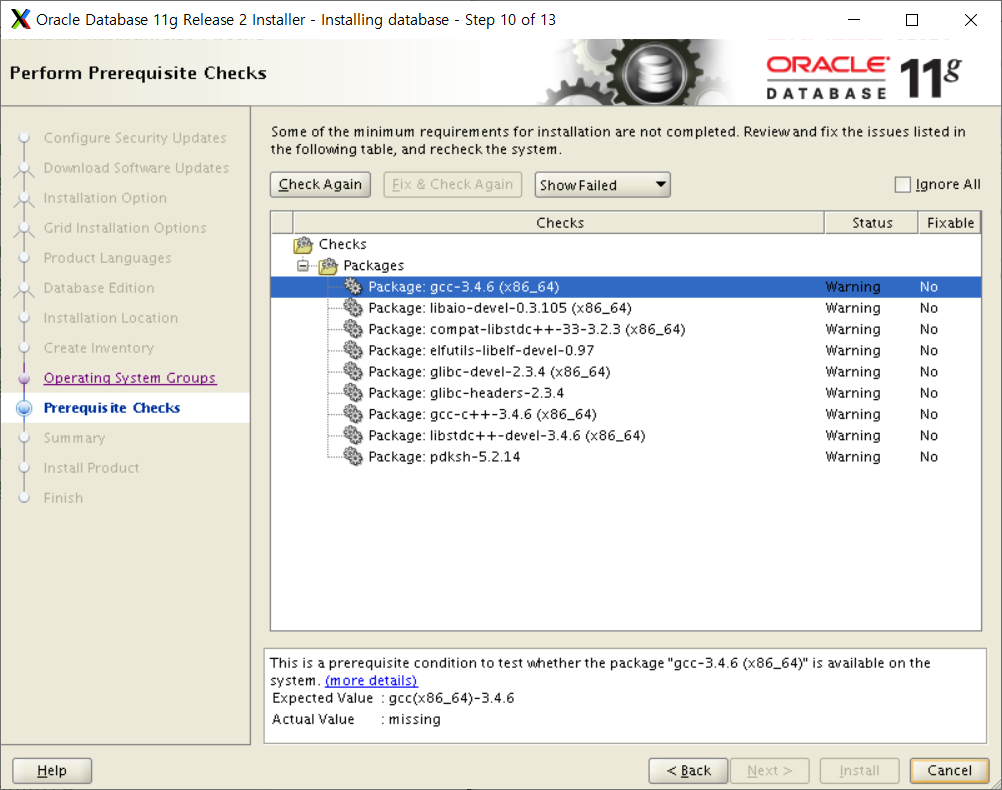1002x790 pixels.
Task: Select Prerequisite Checks in step list
Action: tap(112, 408)
